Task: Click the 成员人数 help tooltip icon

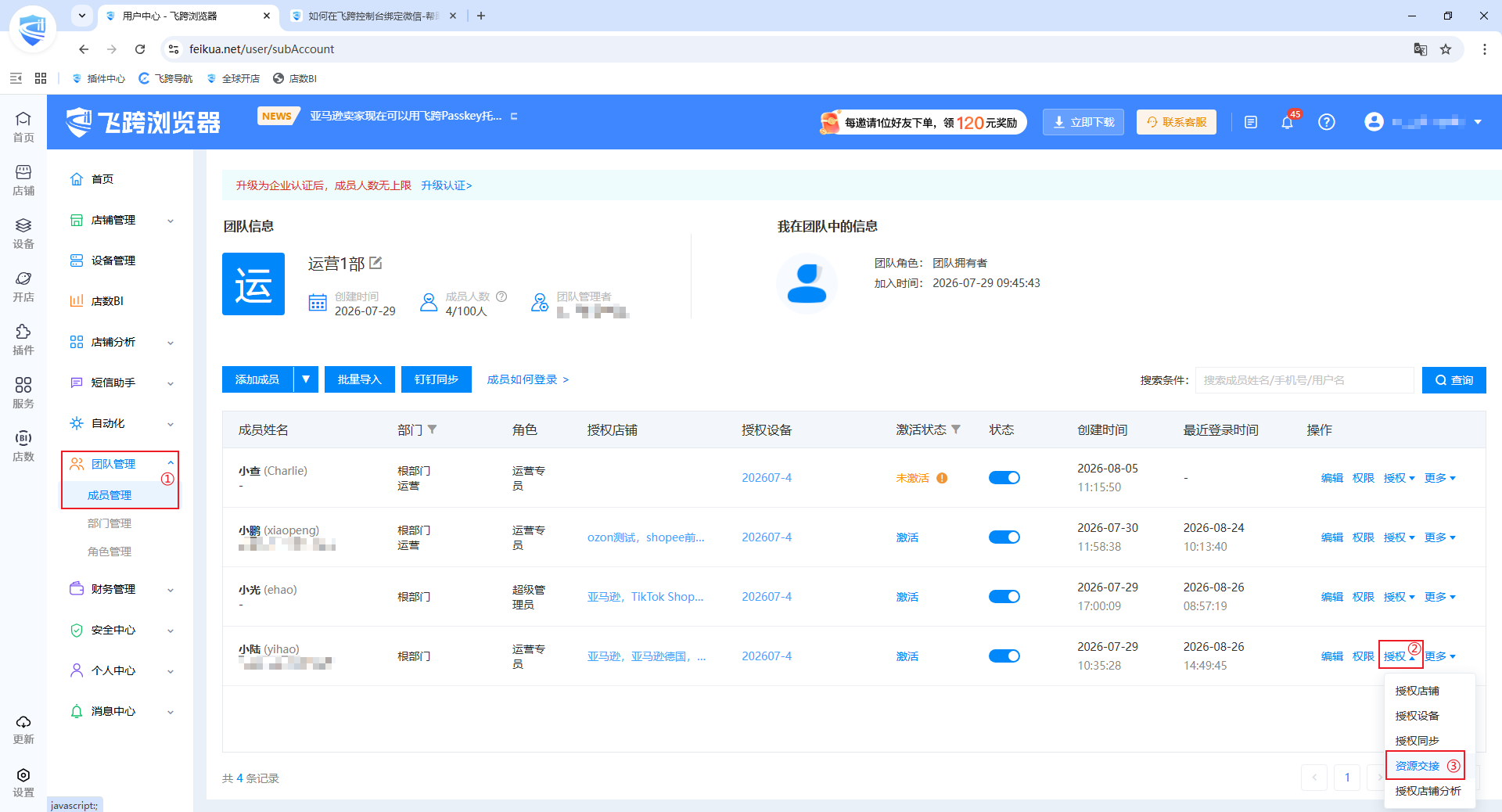Action: pos(501,296)
